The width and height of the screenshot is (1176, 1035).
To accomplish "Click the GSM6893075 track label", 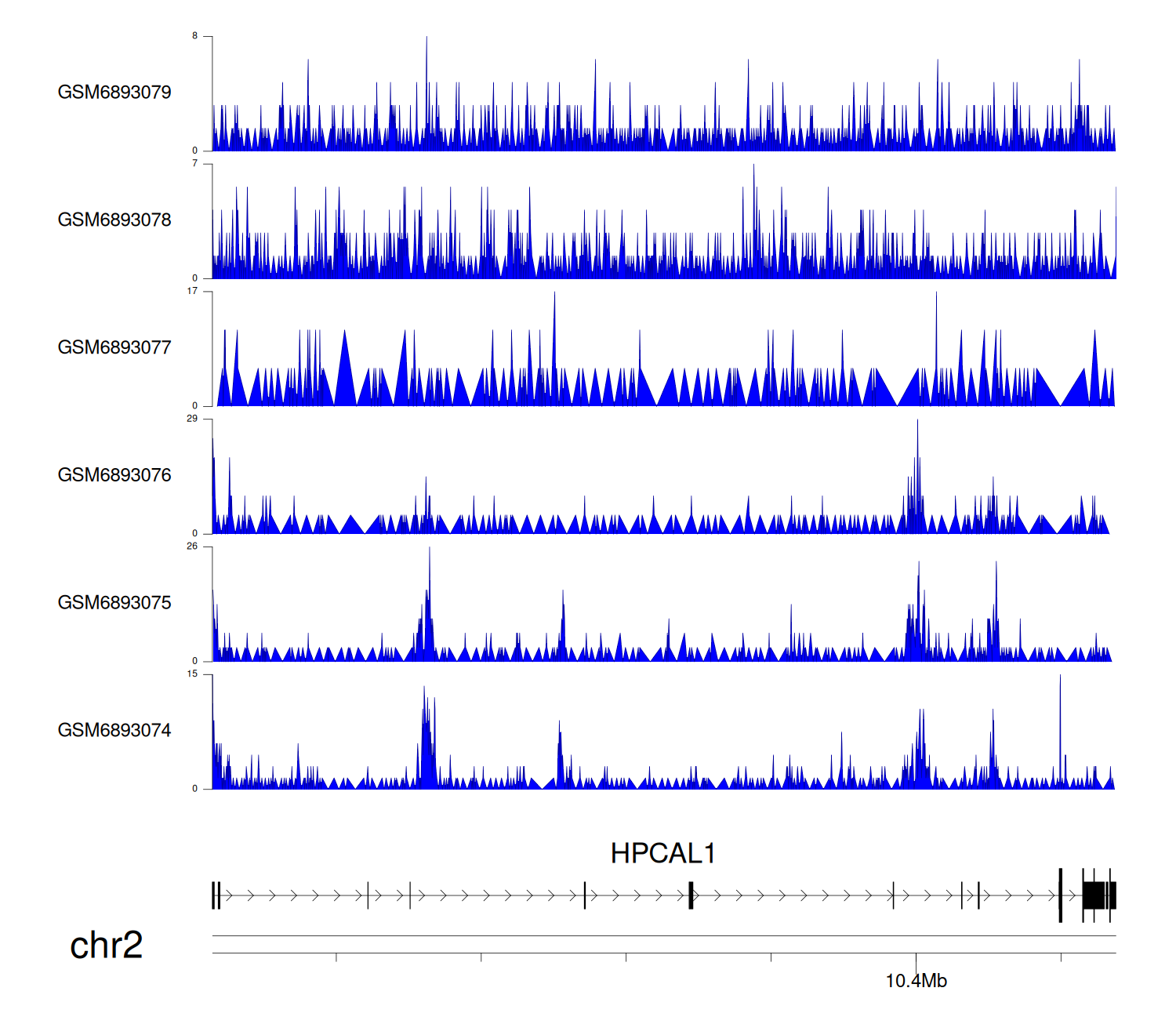I will [x=114, y=603].
